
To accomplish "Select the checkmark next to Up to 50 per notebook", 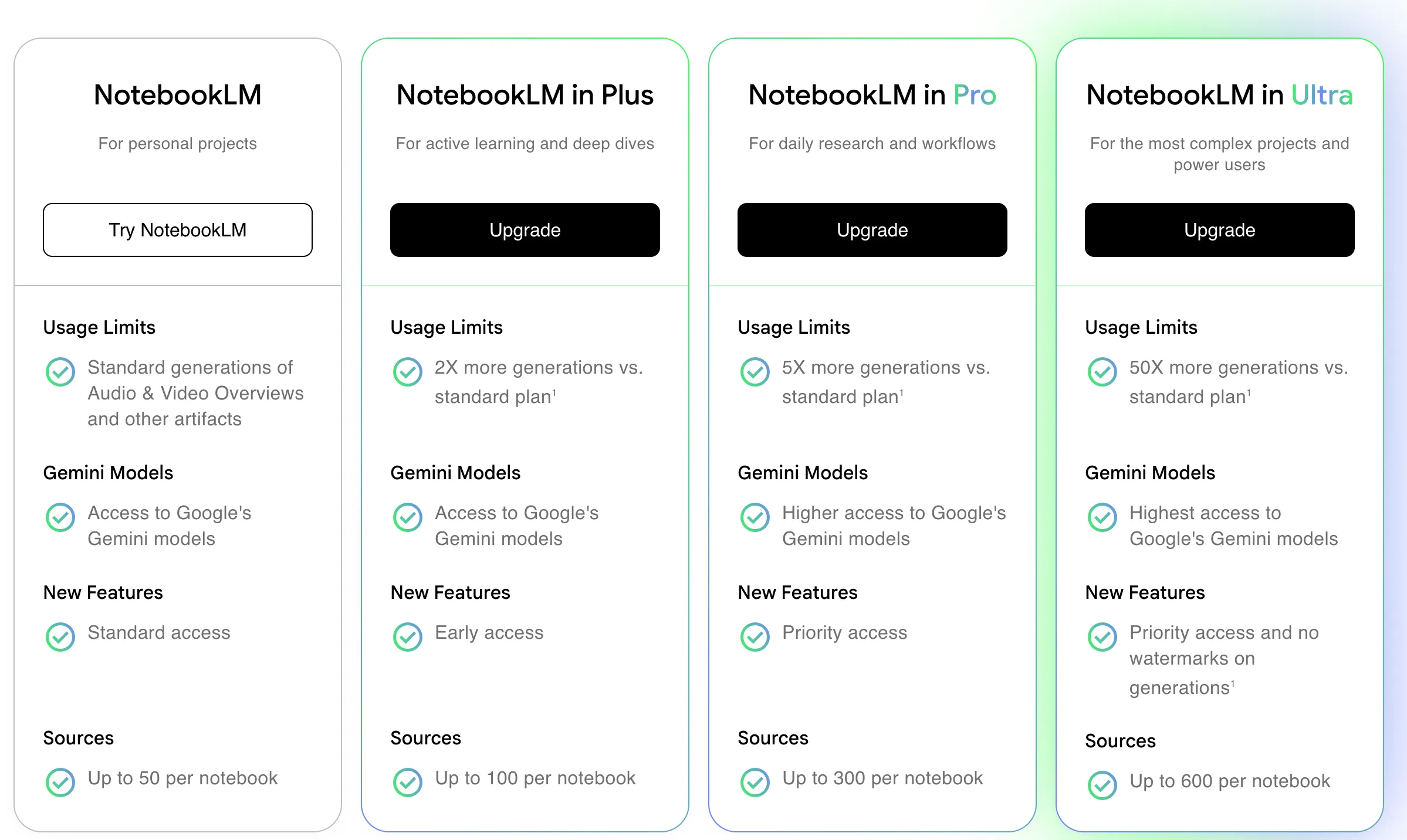I will 59,782.
